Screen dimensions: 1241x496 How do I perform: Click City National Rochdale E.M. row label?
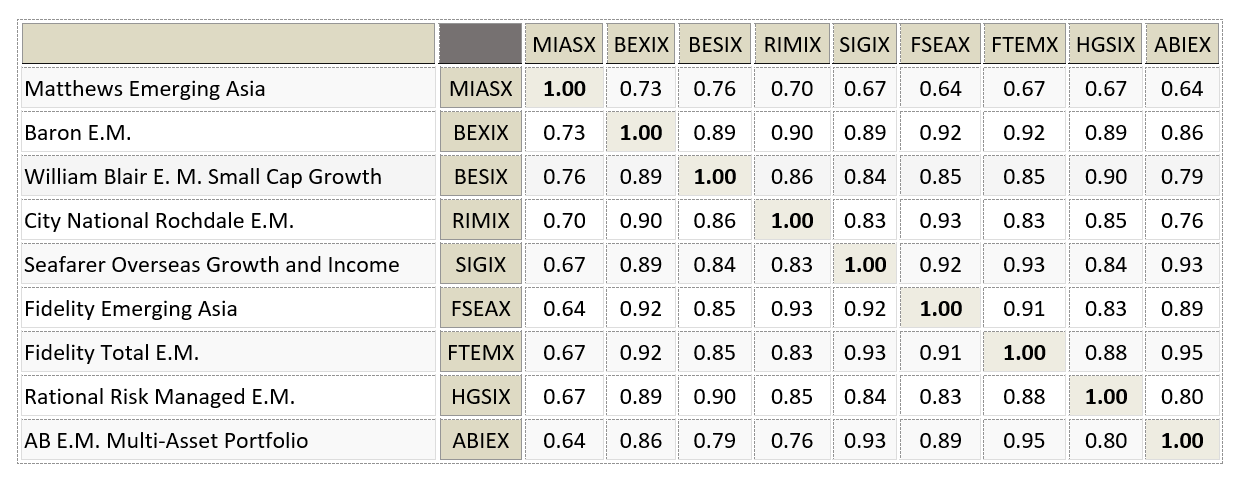[159, 220]
